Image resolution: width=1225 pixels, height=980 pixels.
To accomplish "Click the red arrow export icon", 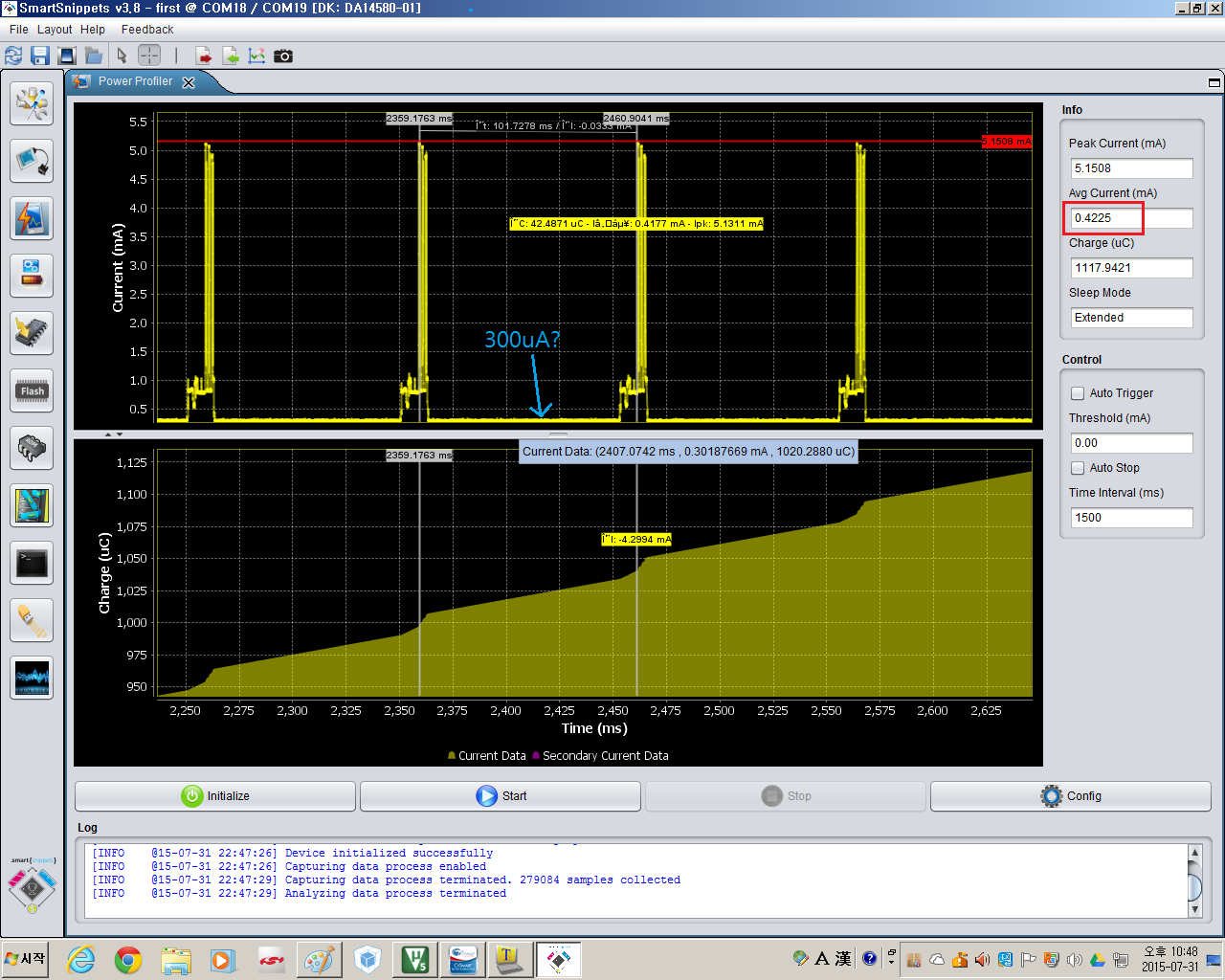I will 204,56.
